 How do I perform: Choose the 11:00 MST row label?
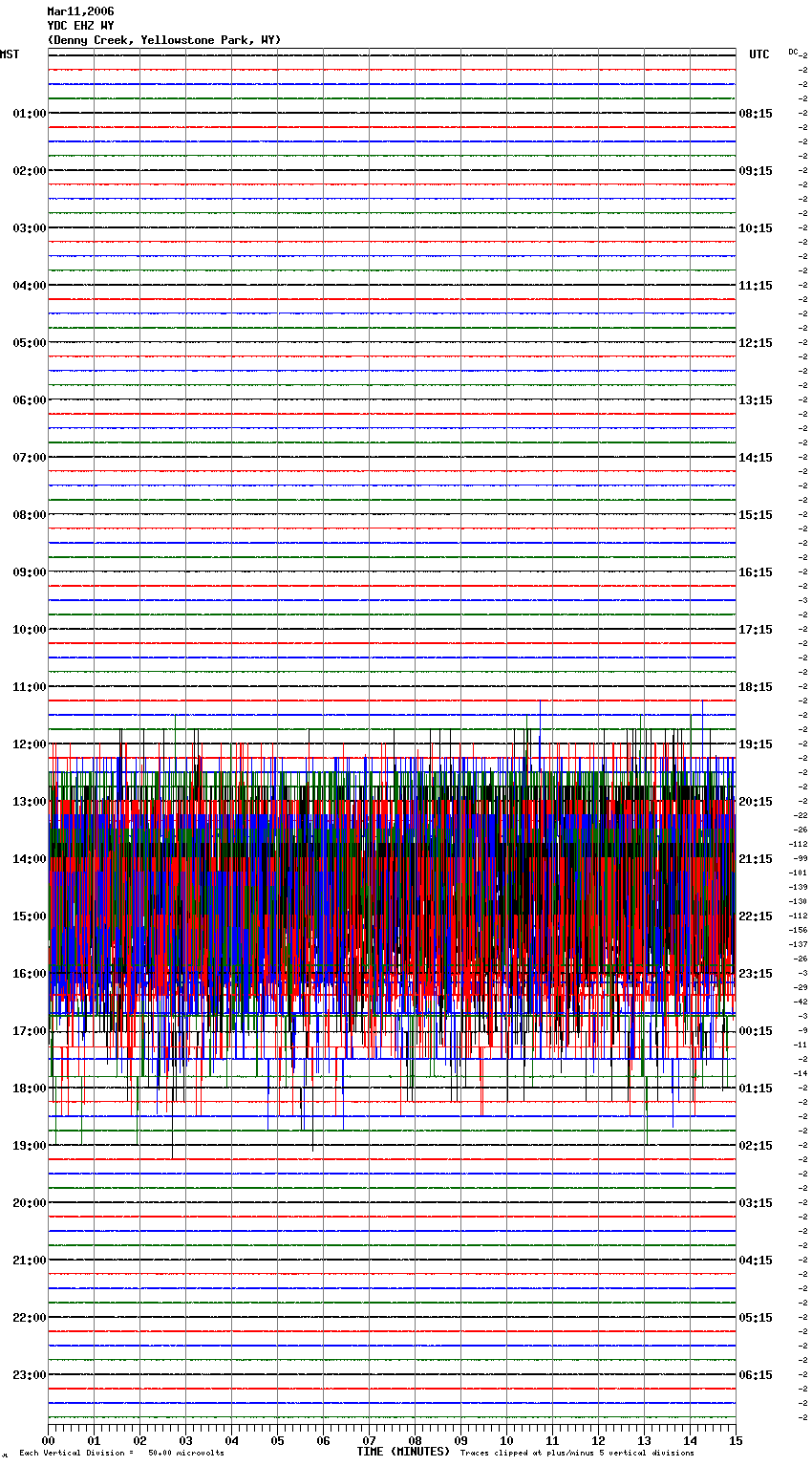30,687
